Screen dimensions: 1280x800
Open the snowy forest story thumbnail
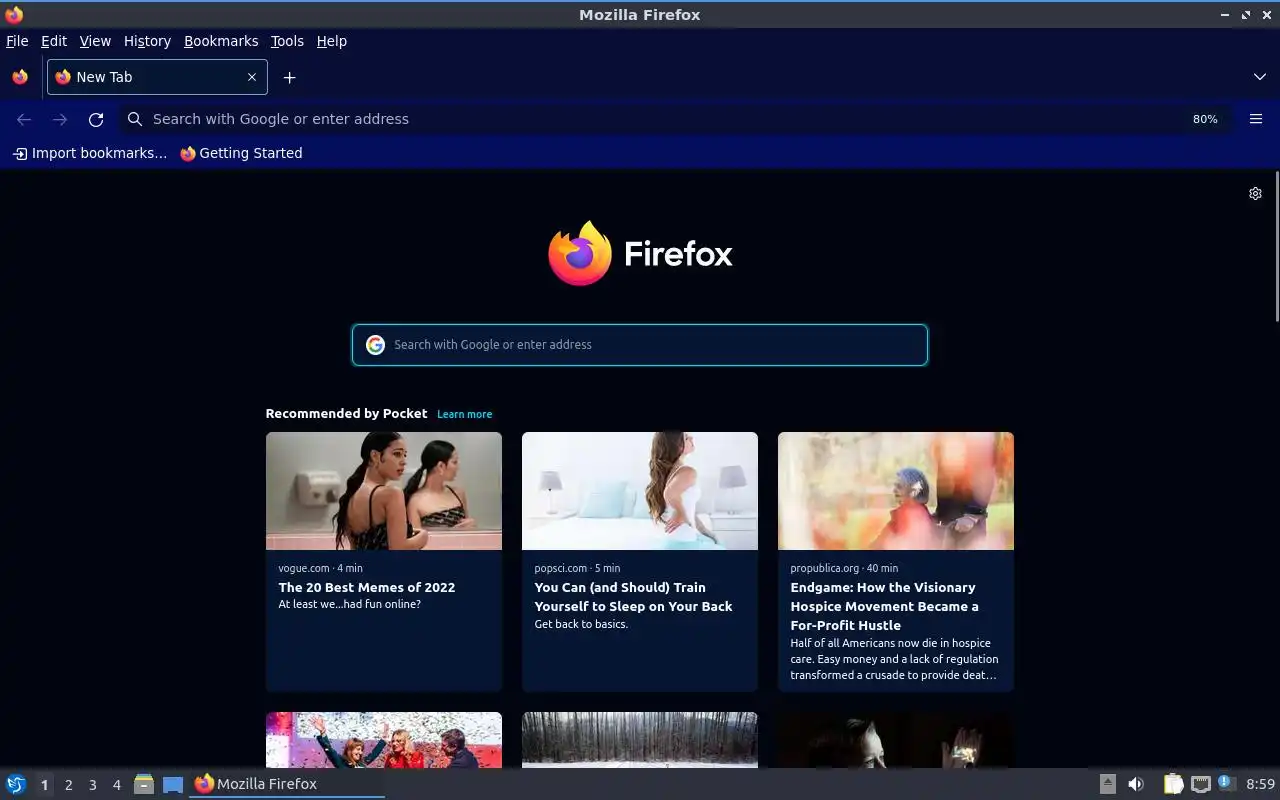pos(640,740)
